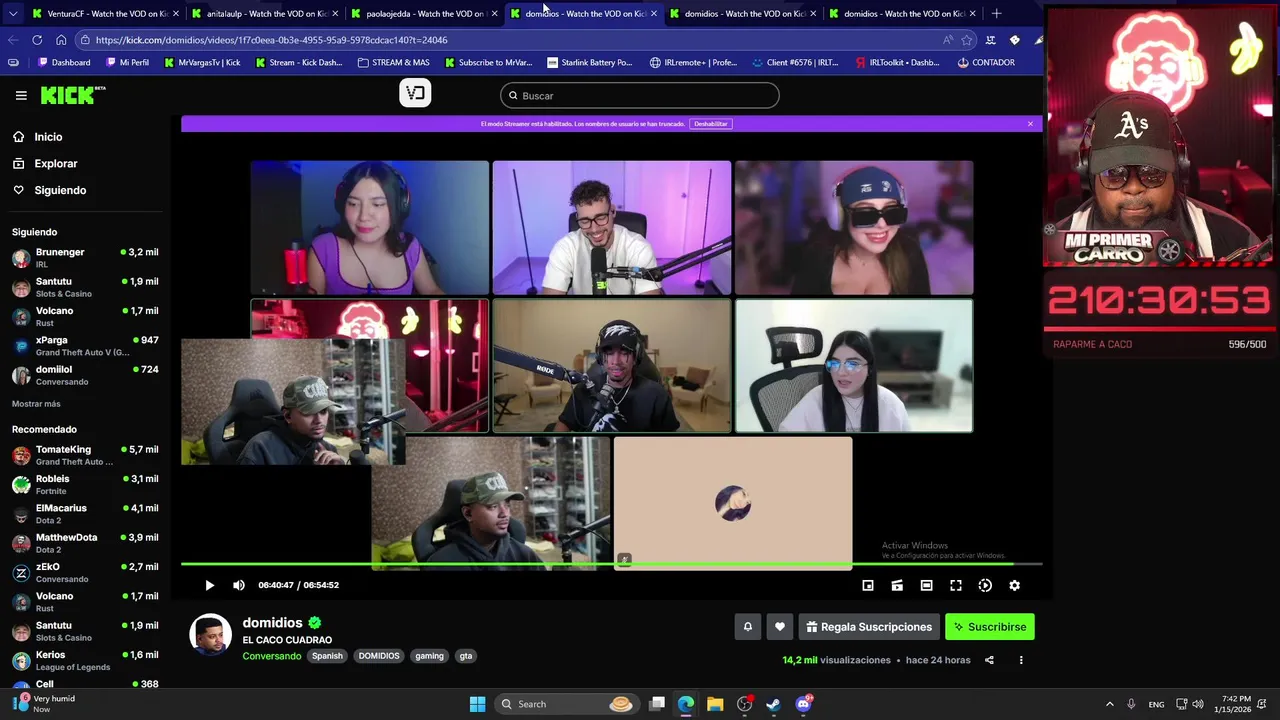The width and height of the screenshot is (1280, 720).
Task: Open video player settings gear
Action: [x=1014, y=585]
